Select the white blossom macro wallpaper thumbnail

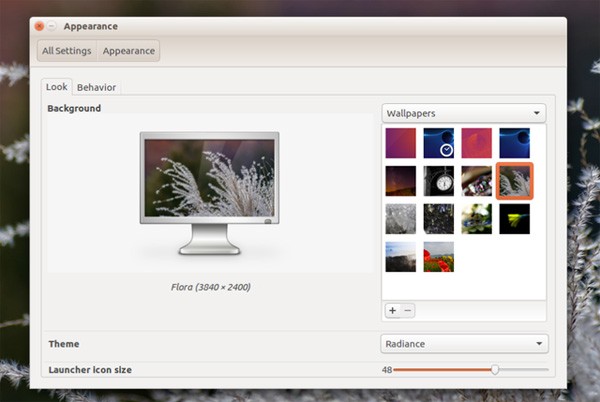coord(476,219)
